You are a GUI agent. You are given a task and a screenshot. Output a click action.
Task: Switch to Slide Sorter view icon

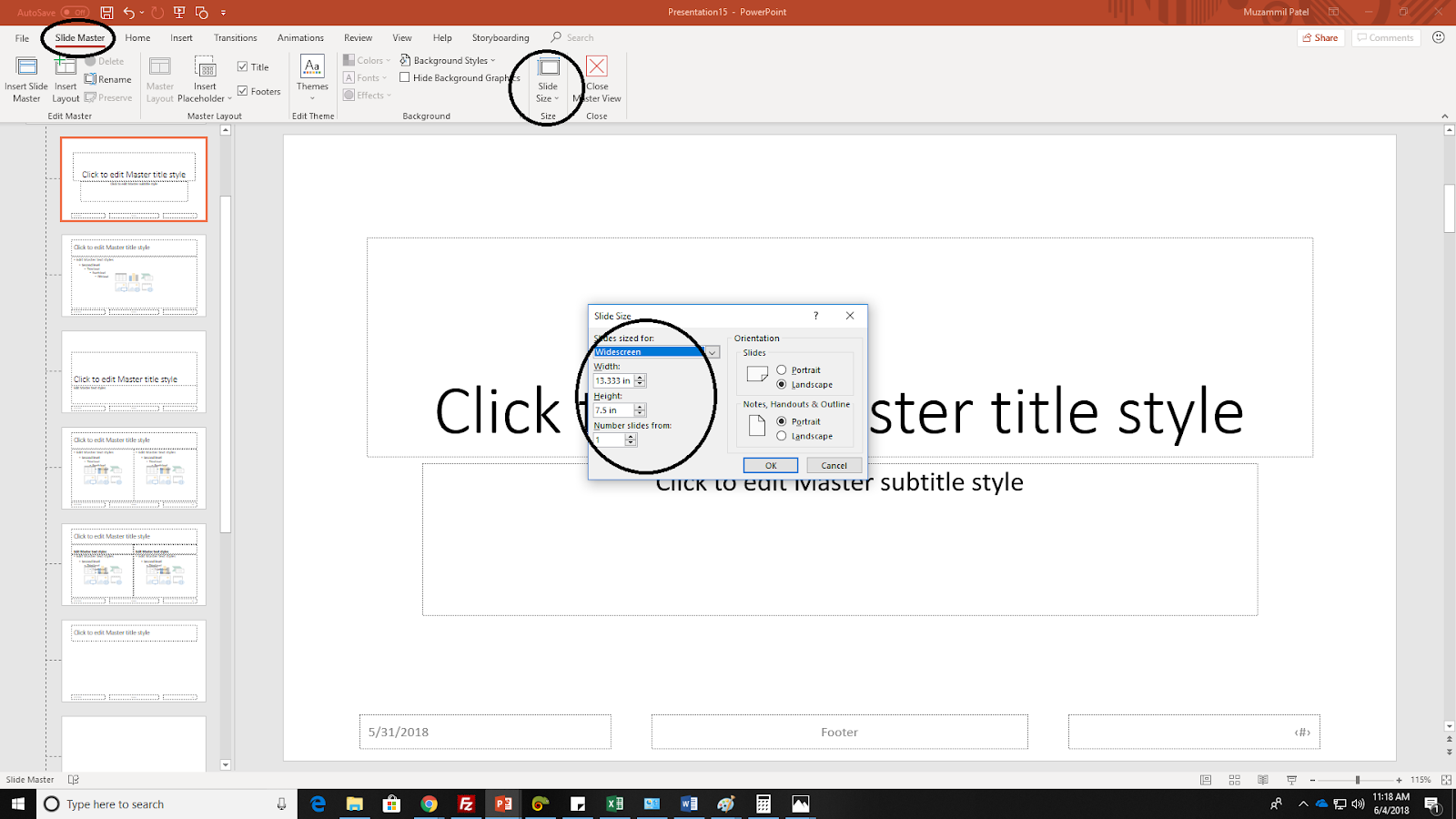(1235, 780)
